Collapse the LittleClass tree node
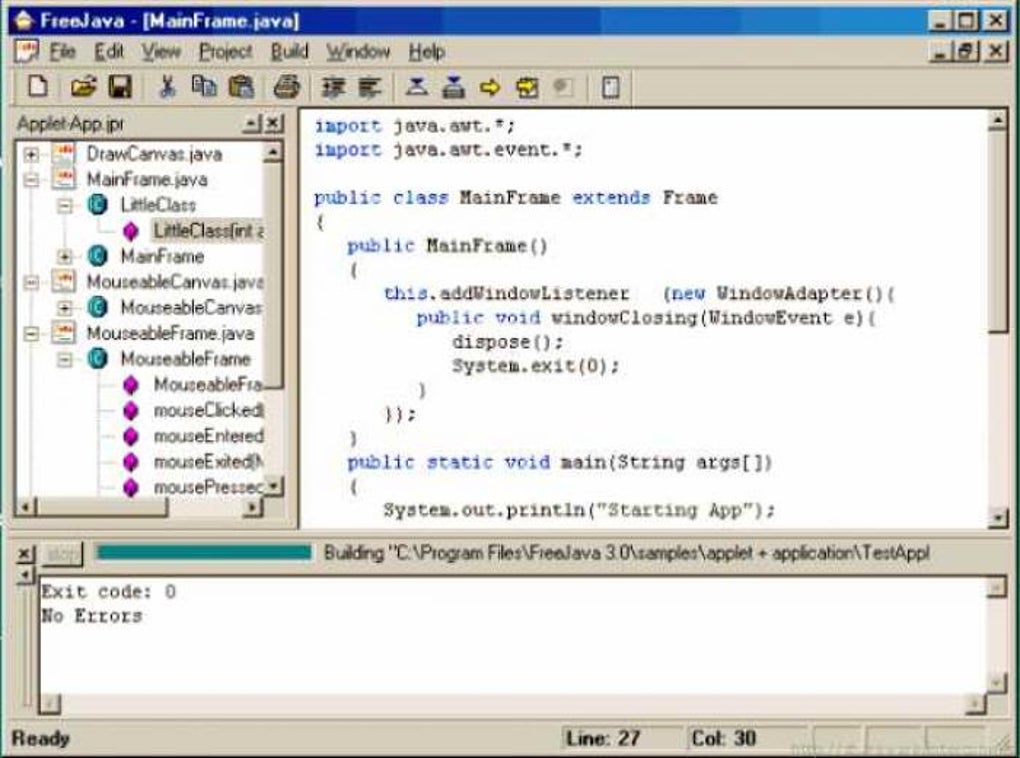 point(64,206)
